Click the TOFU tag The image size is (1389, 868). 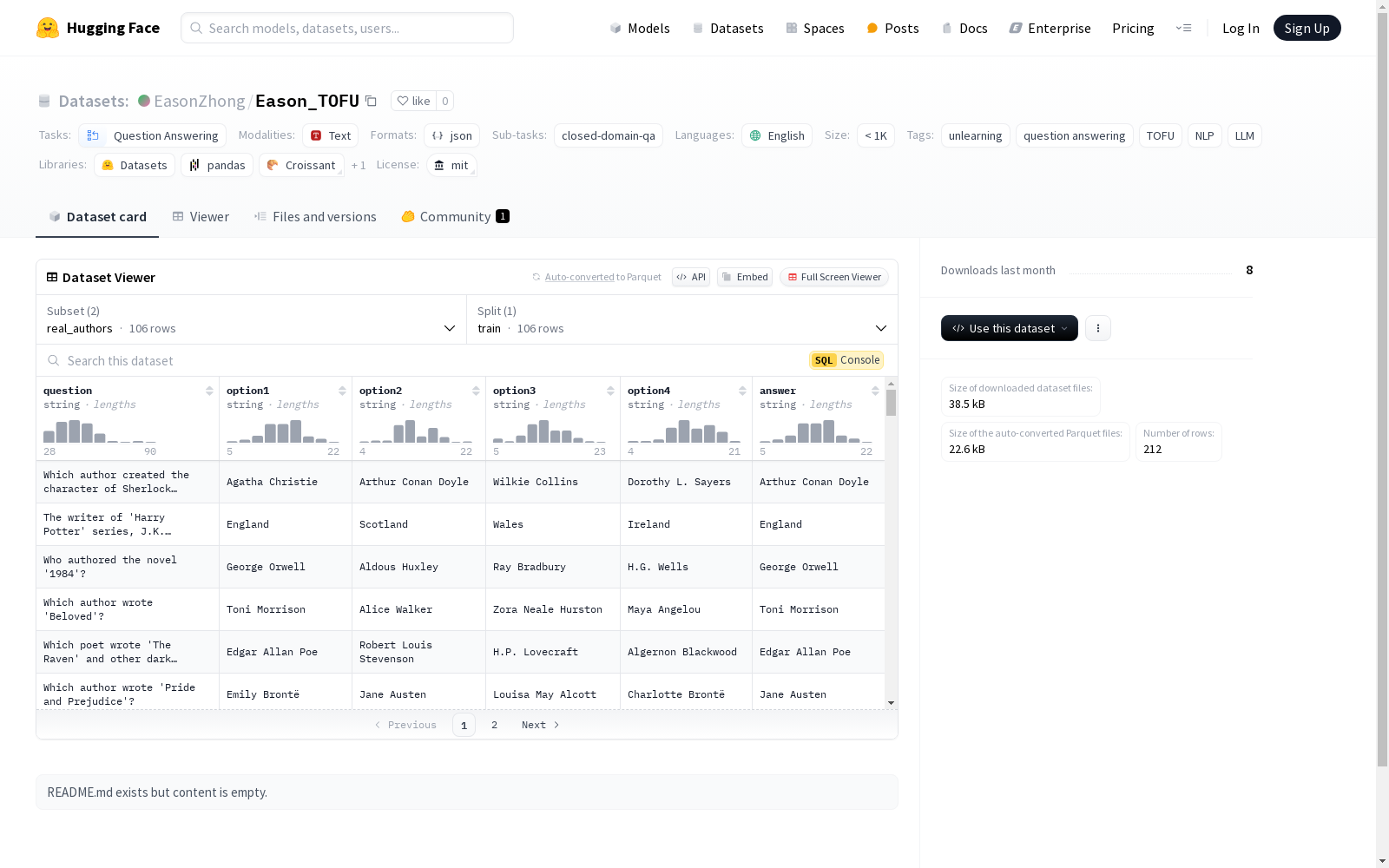(x=1160, y=135)
